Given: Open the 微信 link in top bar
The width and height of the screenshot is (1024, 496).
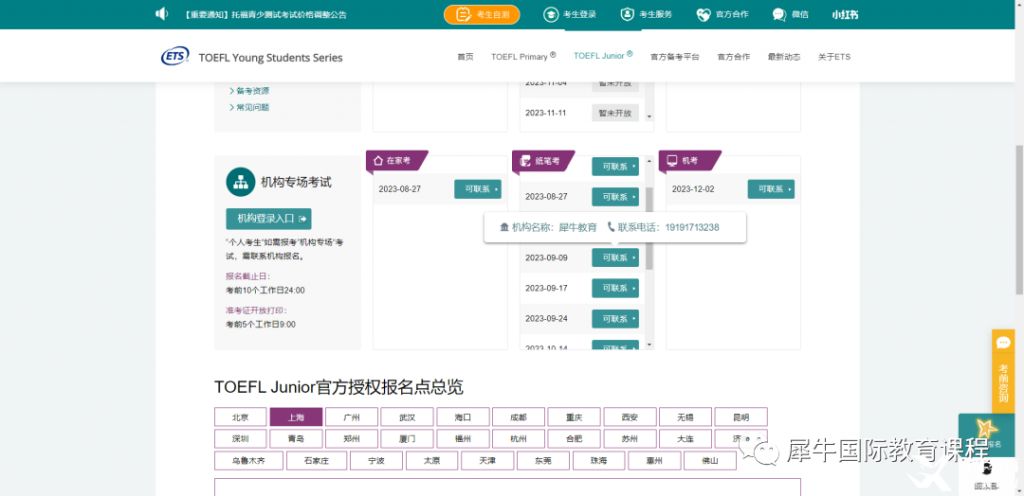Looking at the screenshot, I should click(790, 14).
